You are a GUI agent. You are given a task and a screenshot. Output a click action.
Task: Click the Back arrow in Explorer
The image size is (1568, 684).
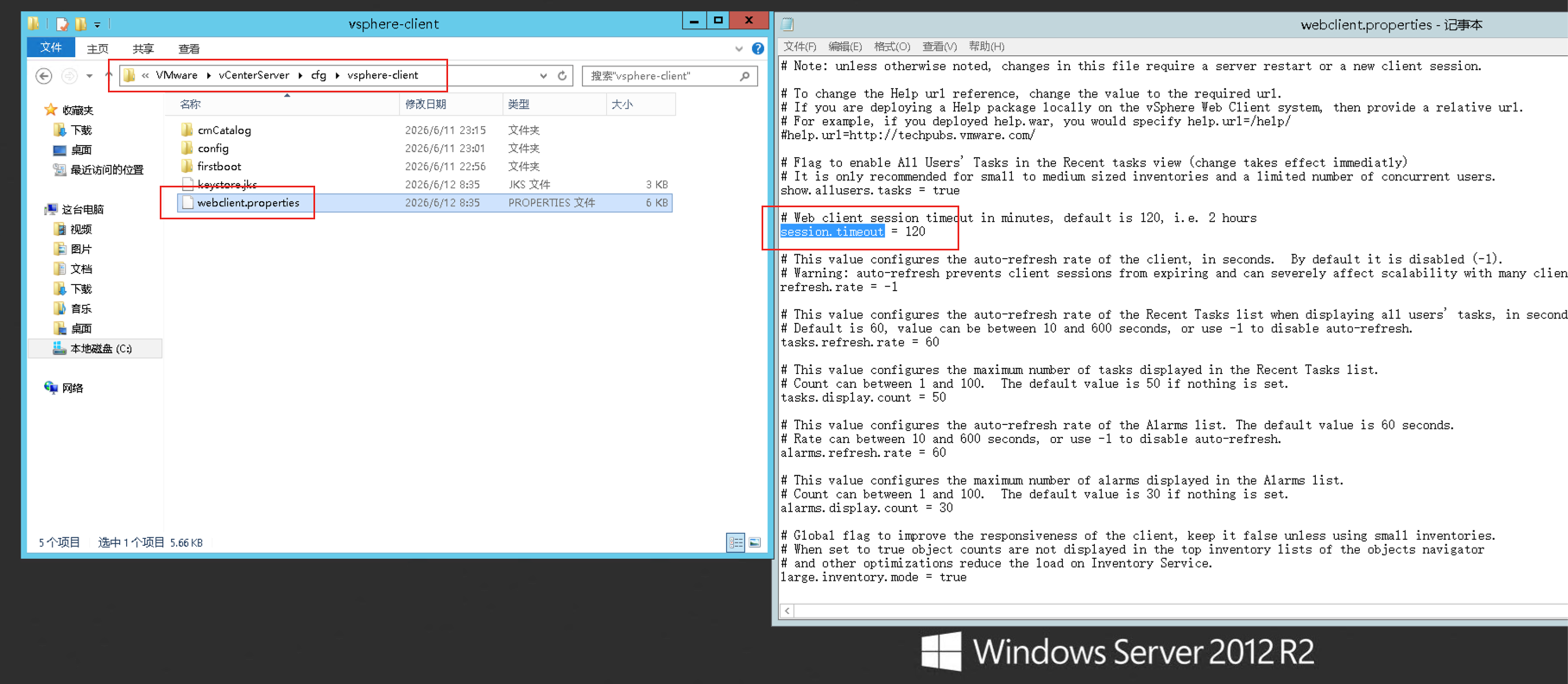[44, 76]
